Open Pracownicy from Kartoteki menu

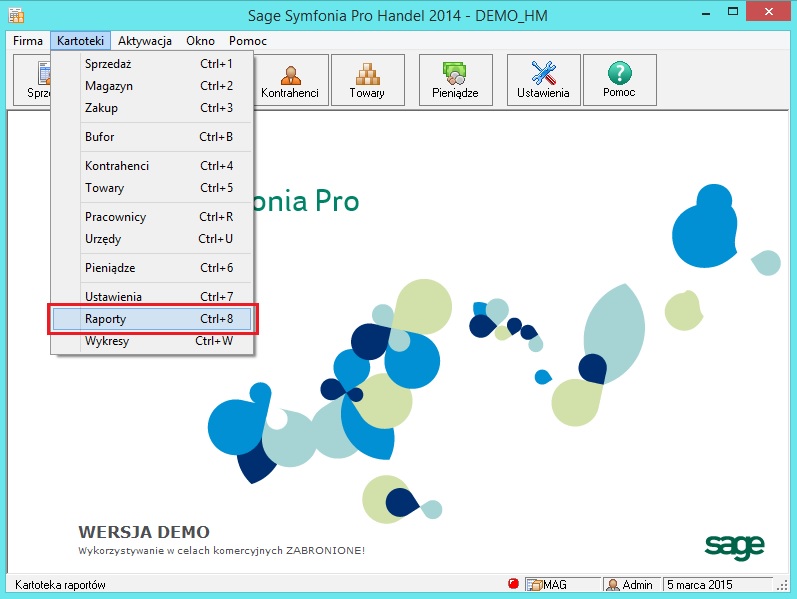(152, 217)
